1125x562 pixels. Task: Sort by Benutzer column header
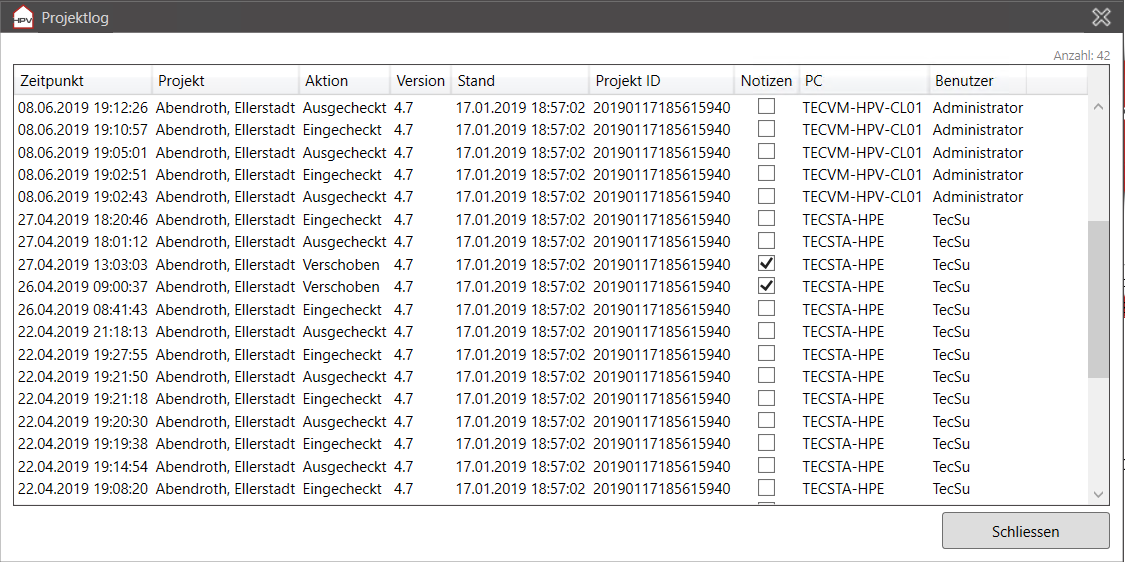[978, 81]
